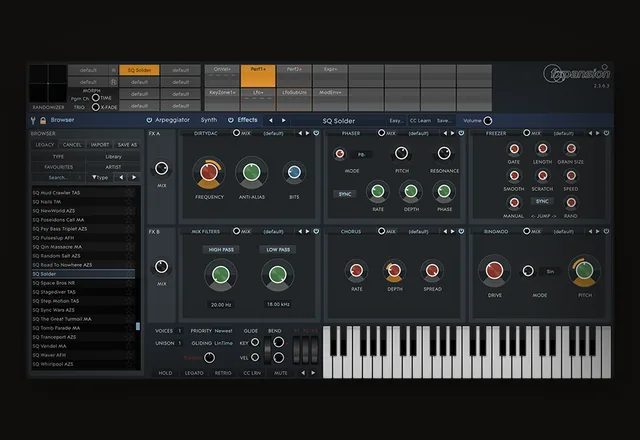Adjust Ringmod DRIVE knob
Viewport: 640px width, 440px height.
[494, 271]
